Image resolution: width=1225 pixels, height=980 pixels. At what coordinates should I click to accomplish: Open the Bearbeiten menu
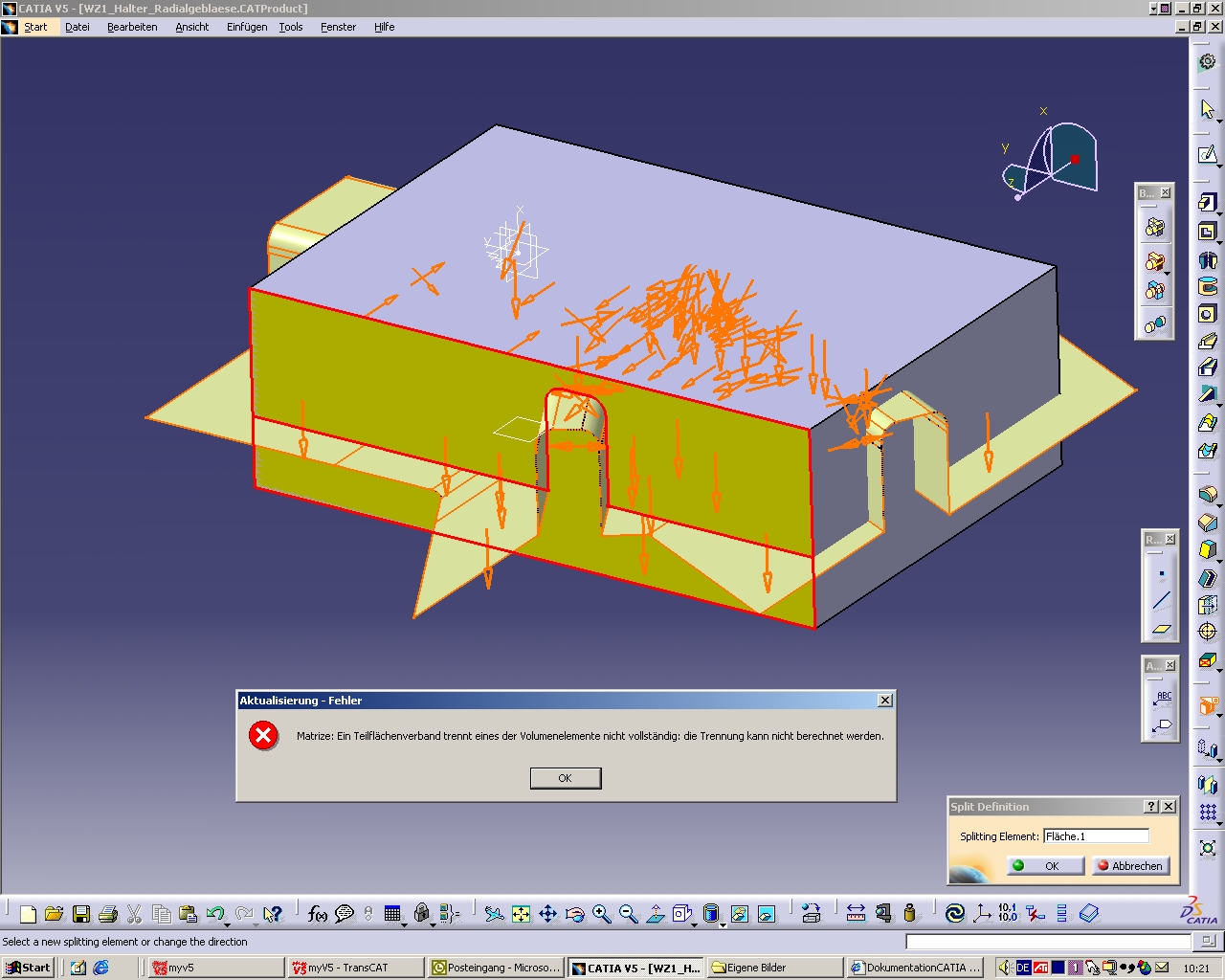[132, 27]
